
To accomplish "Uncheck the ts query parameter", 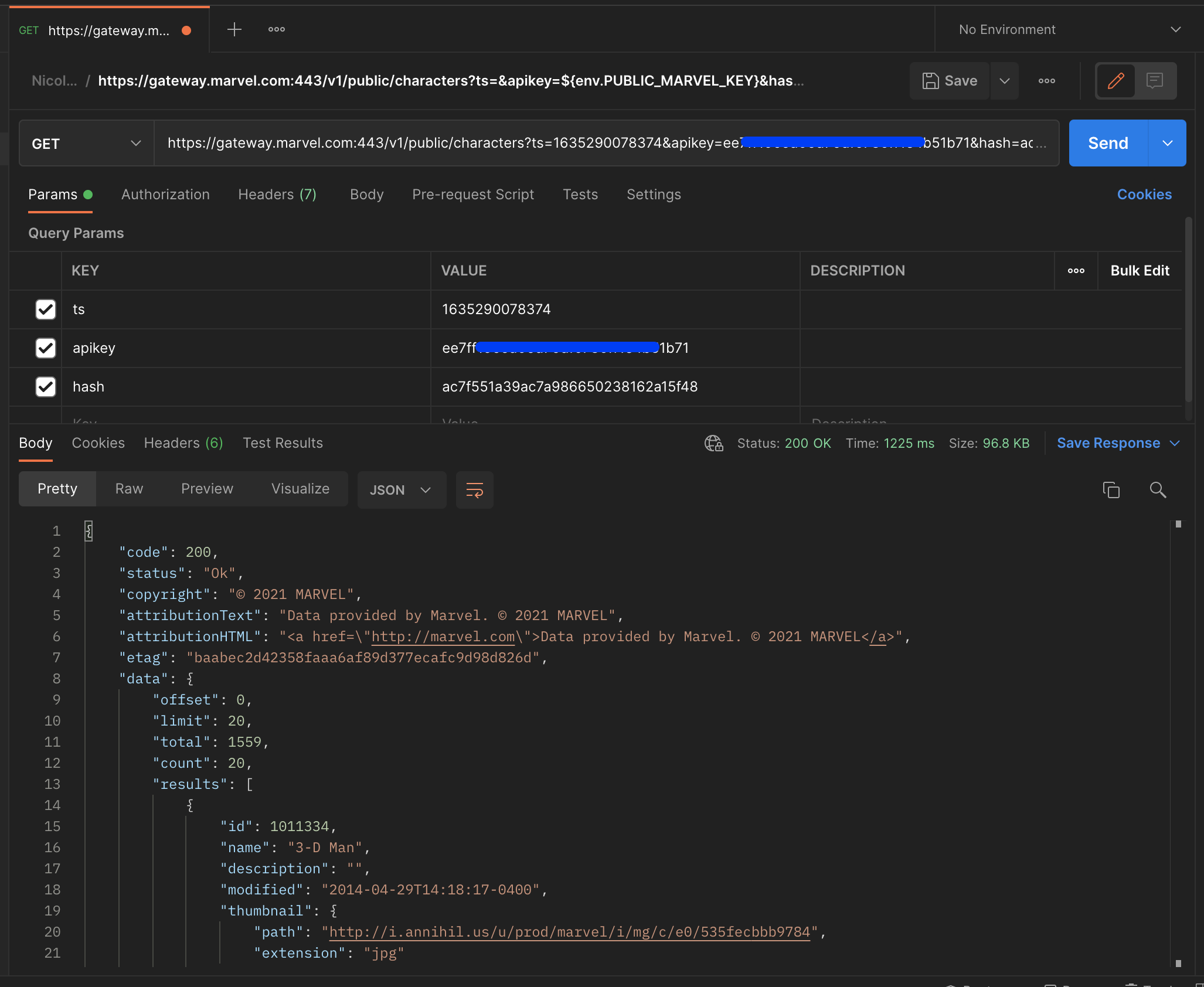I will point(46,309).
